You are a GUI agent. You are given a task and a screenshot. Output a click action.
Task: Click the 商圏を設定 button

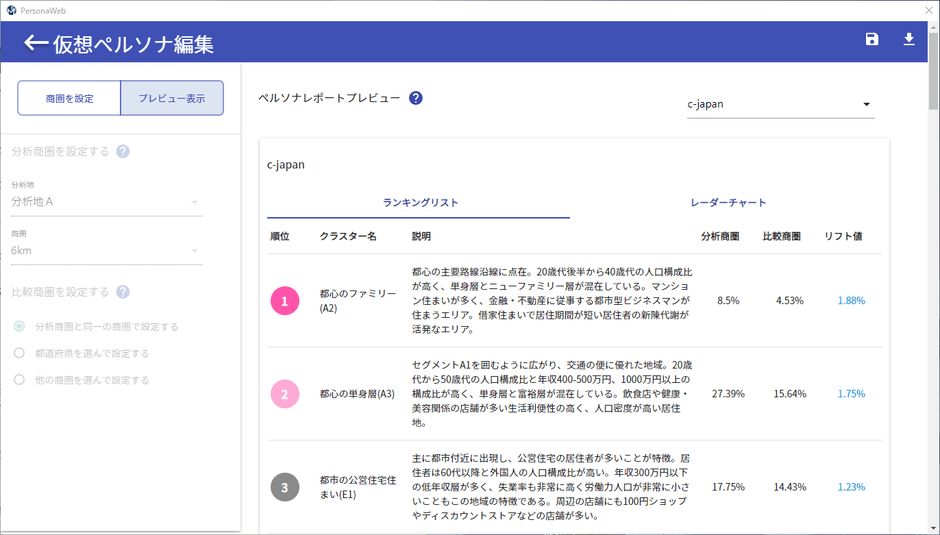pos(69,98)
